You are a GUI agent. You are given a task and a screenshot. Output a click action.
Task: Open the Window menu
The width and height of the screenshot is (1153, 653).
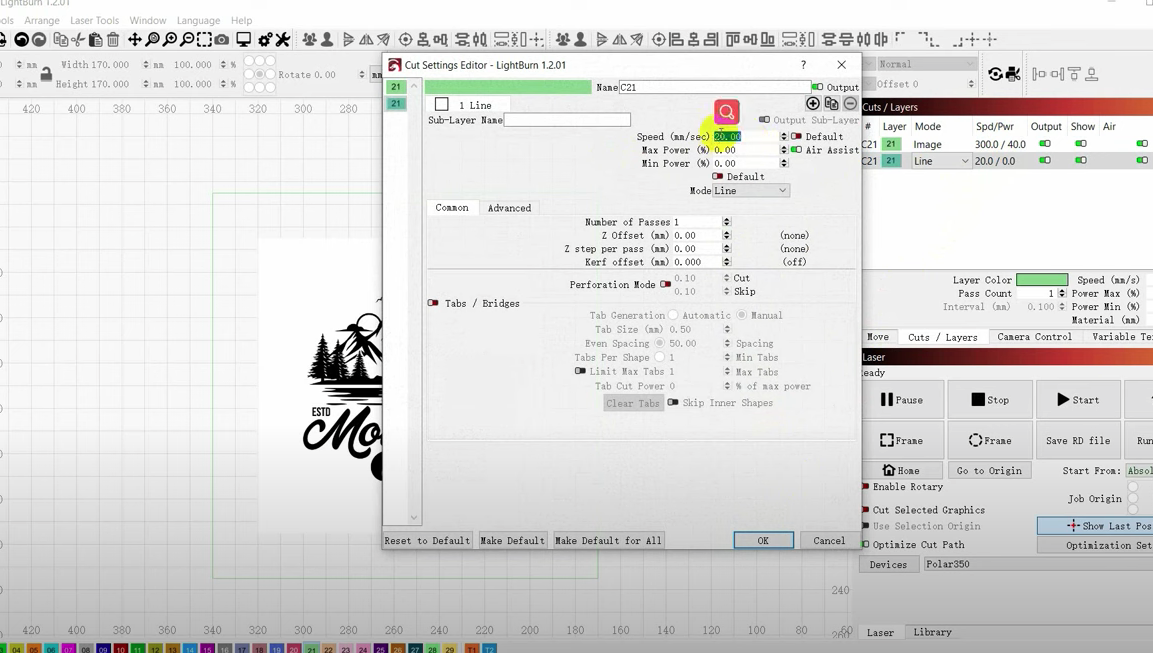(x=148, y=21)
